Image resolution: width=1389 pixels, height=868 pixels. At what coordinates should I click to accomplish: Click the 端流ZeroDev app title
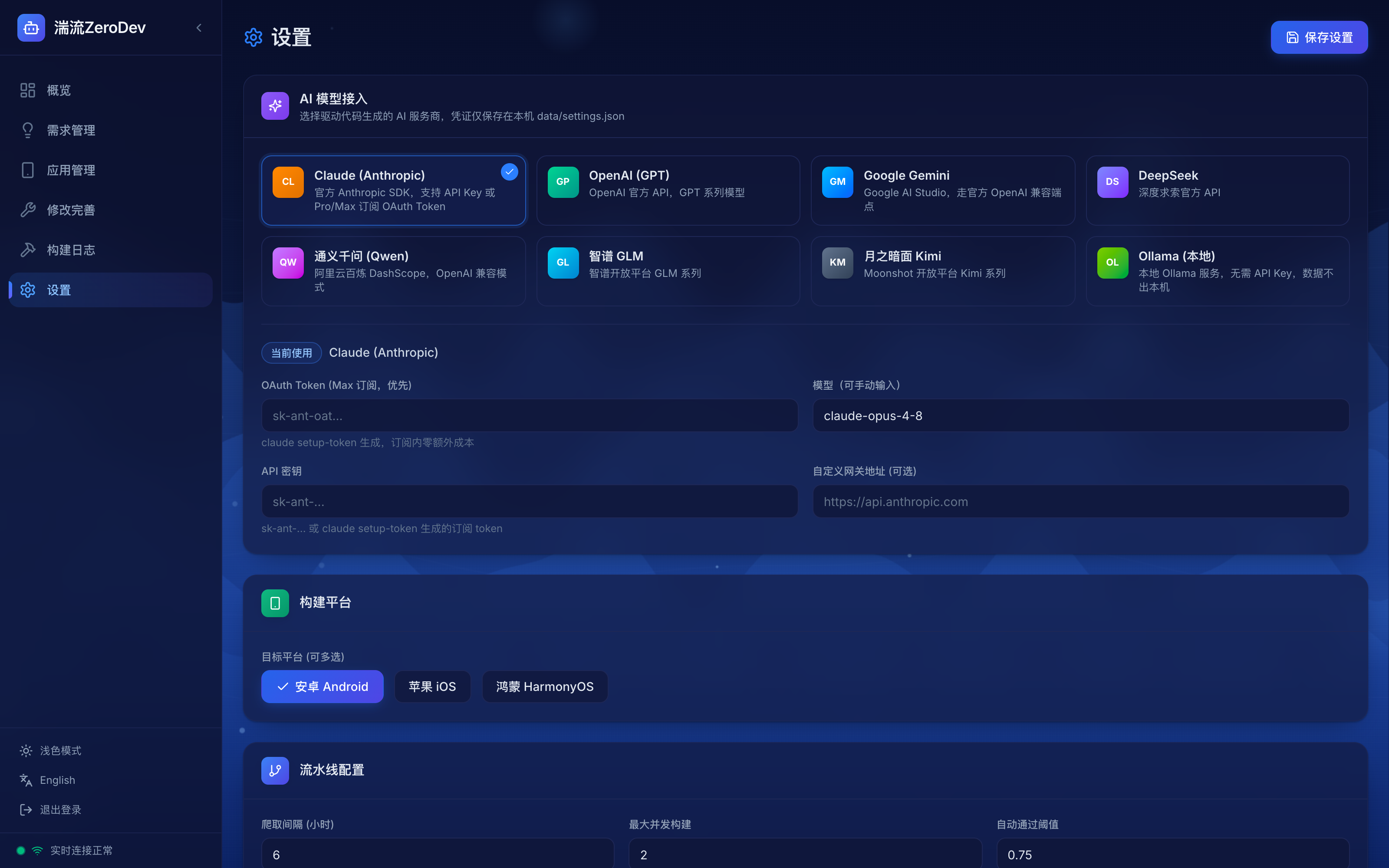[x=100, y=27]
